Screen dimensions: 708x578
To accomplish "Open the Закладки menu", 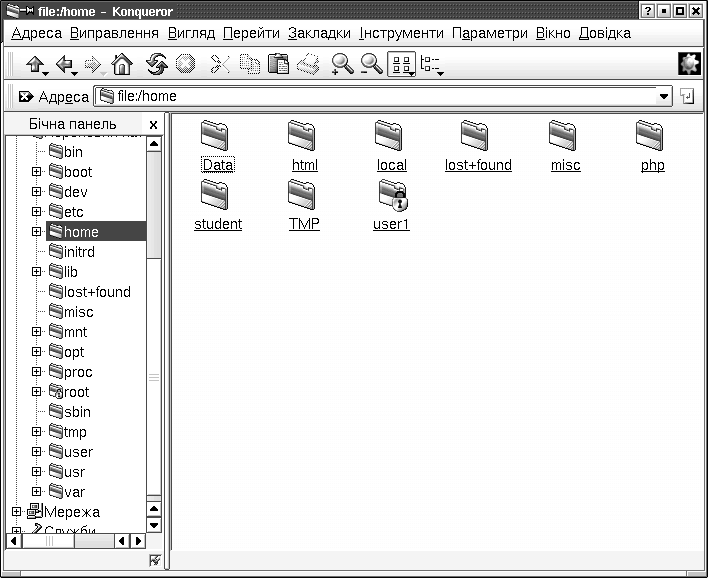I will [x=319, y=33].
